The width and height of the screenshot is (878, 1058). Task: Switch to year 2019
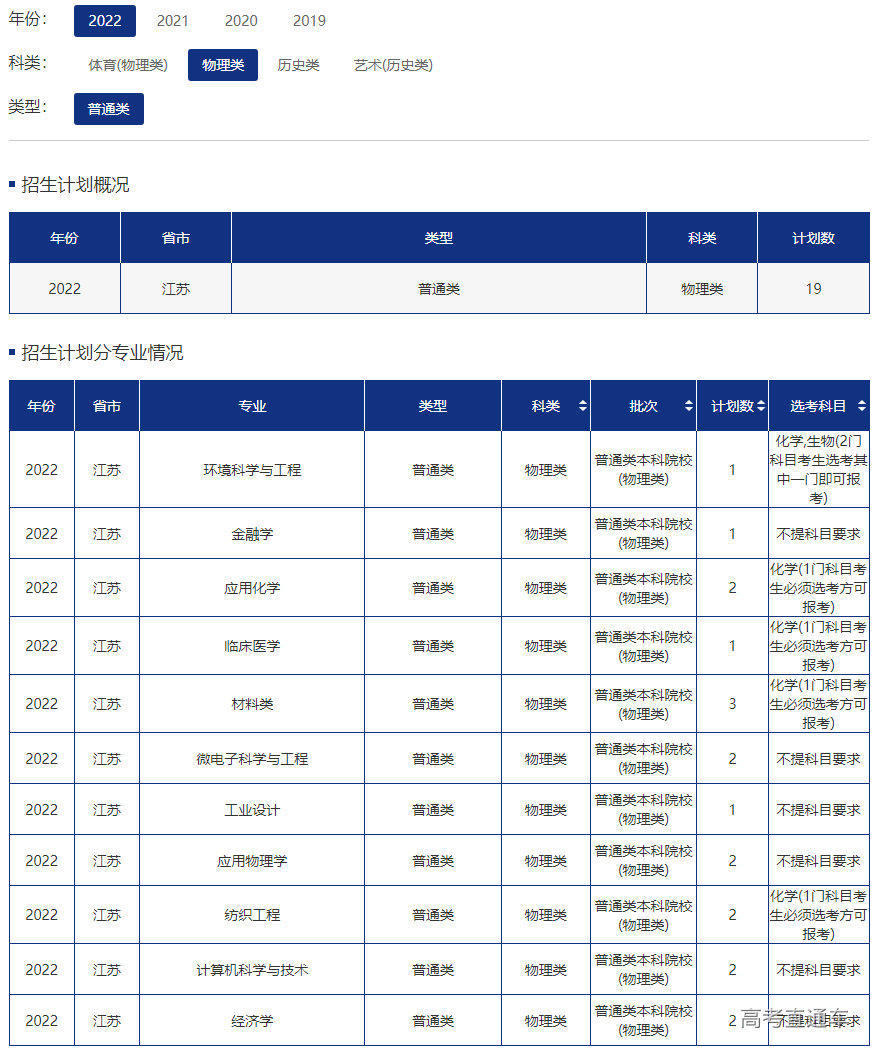309,21
